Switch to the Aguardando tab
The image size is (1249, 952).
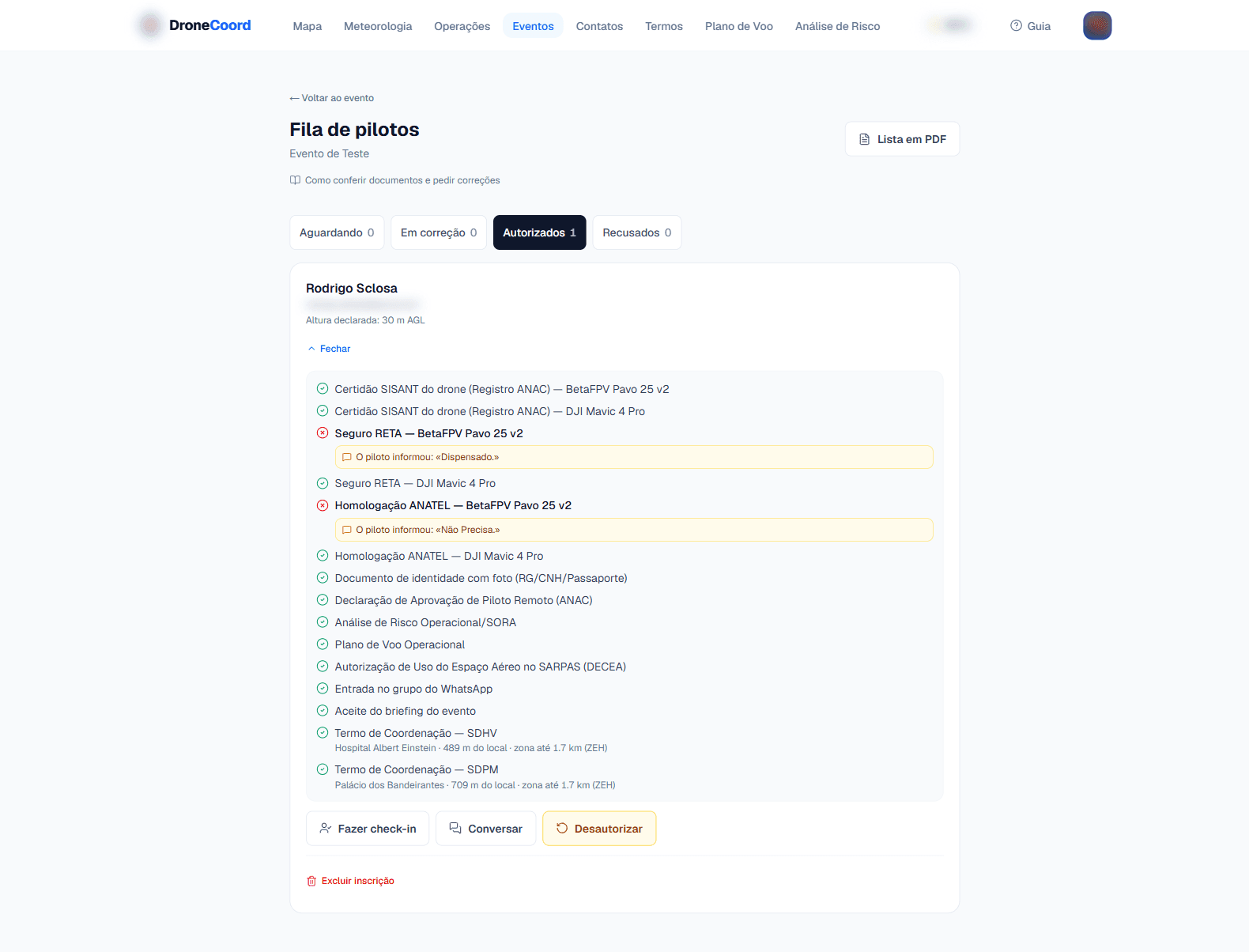tap(337, 232)
